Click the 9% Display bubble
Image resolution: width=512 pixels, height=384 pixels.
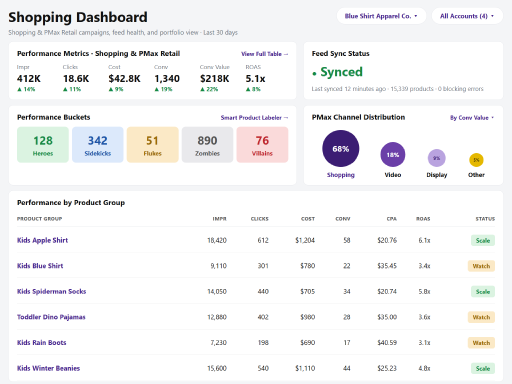click(x=437, y=158)
